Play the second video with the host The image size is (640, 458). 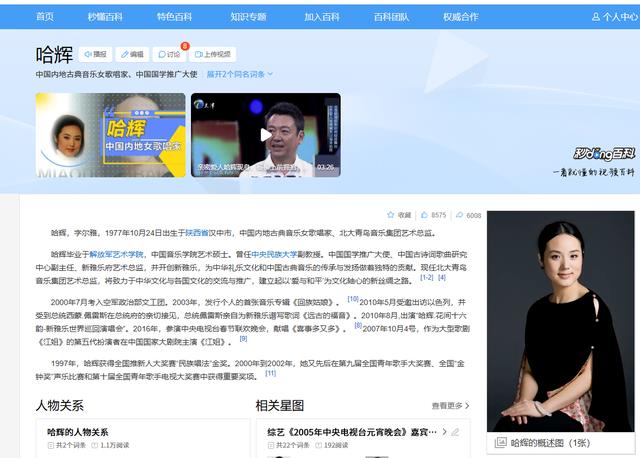click(x=266, y=135)
